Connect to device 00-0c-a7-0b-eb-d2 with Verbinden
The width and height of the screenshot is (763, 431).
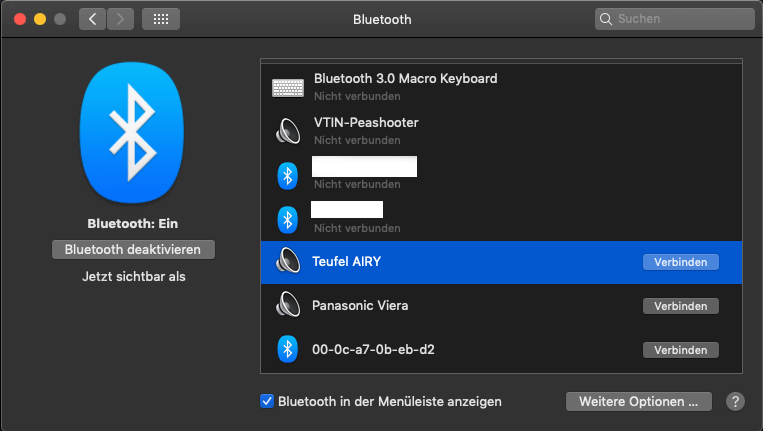[680, 350]
